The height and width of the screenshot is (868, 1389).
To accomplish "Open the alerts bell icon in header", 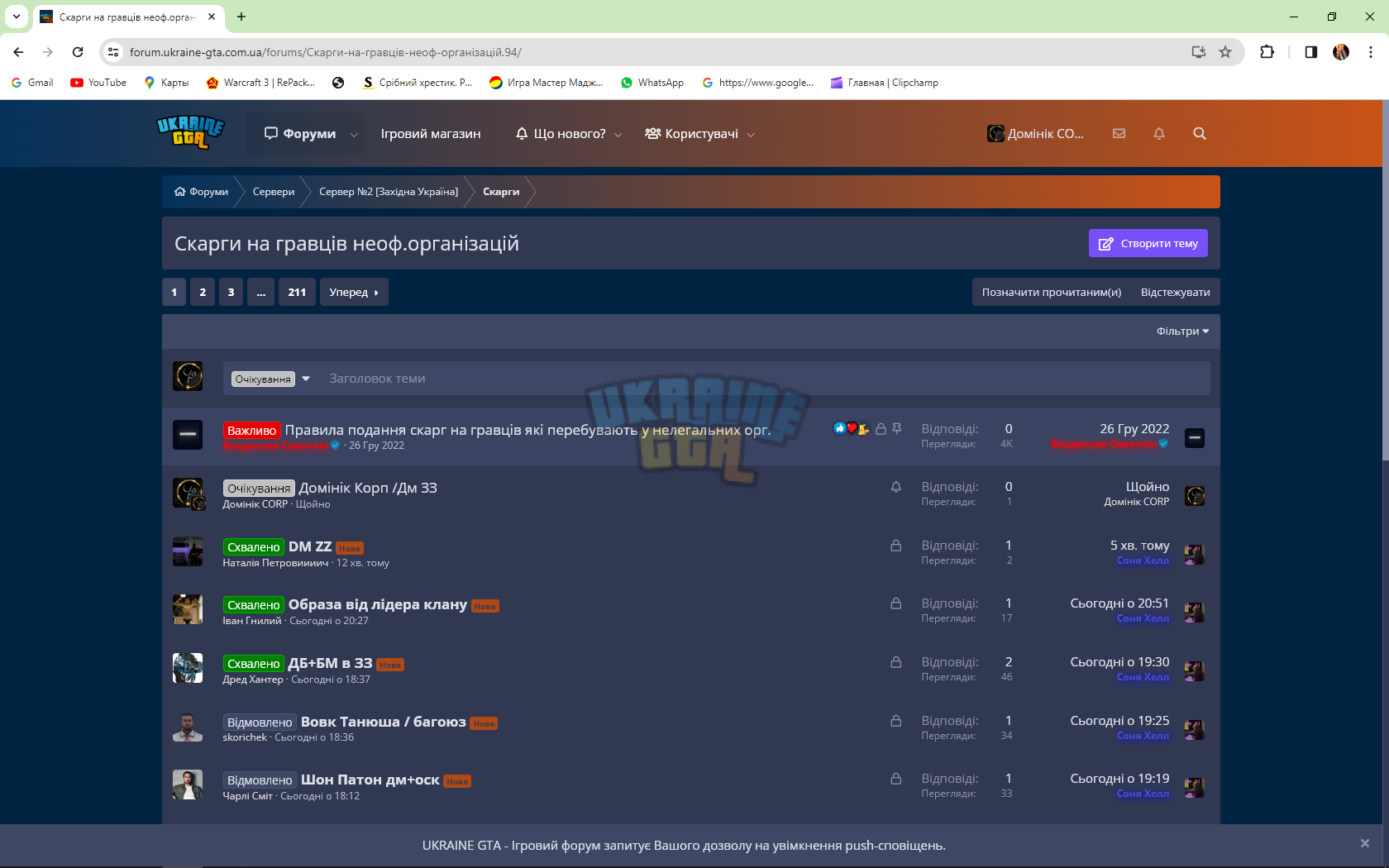I will click(x=1159, y=133).
